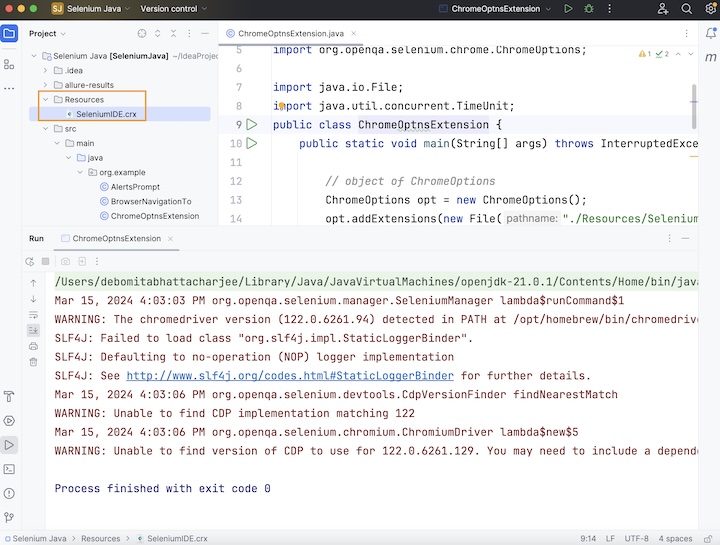This screenshot has width=720, height=545.
Task: Collapse the Resources folder
Action: point(45,99)
